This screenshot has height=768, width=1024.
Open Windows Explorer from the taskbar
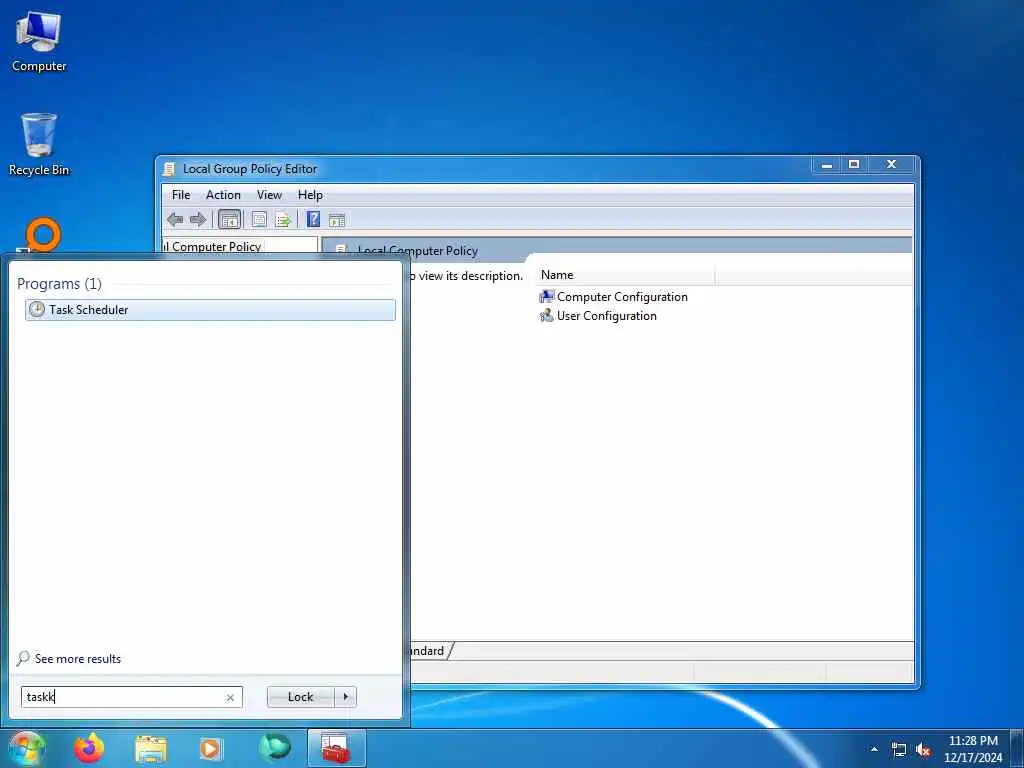[x=151, y=749]
